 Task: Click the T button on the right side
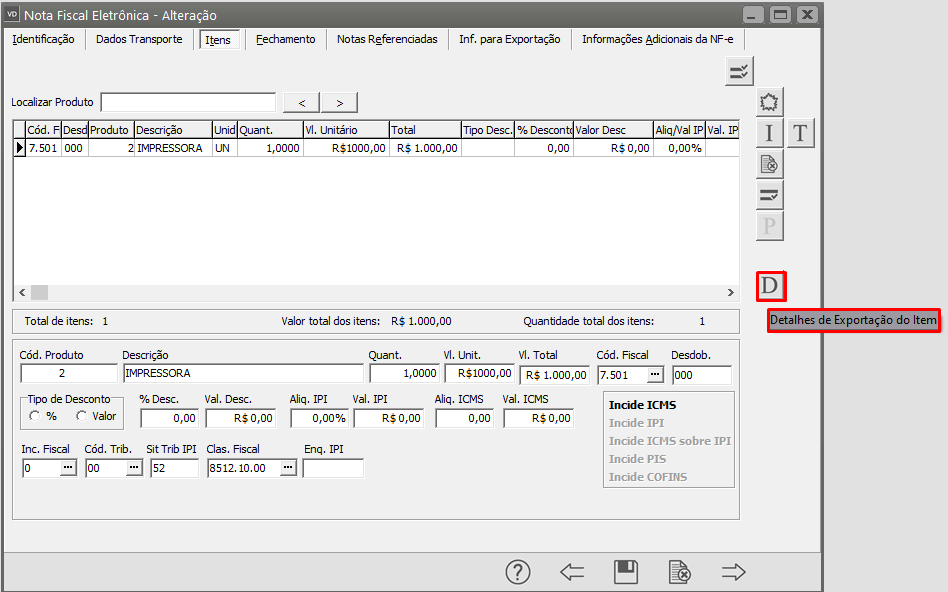[801, 133]
